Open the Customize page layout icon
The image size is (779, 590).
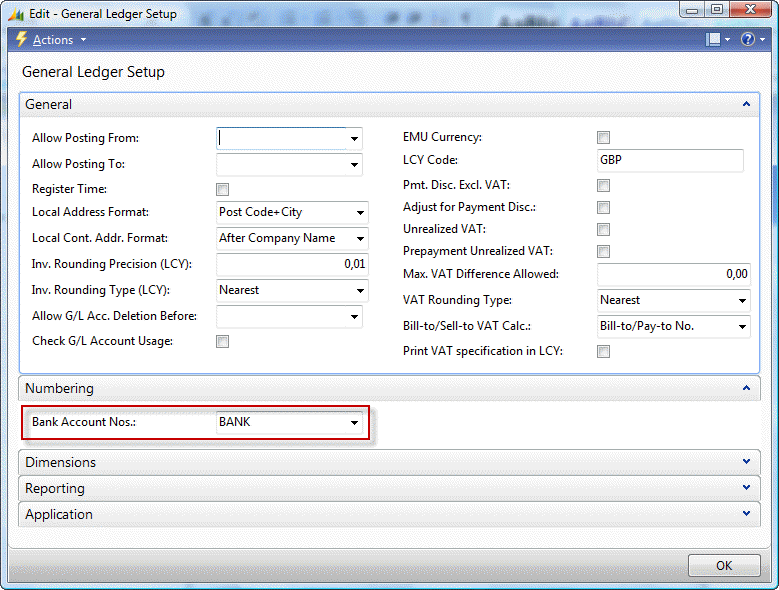[713, 39]
